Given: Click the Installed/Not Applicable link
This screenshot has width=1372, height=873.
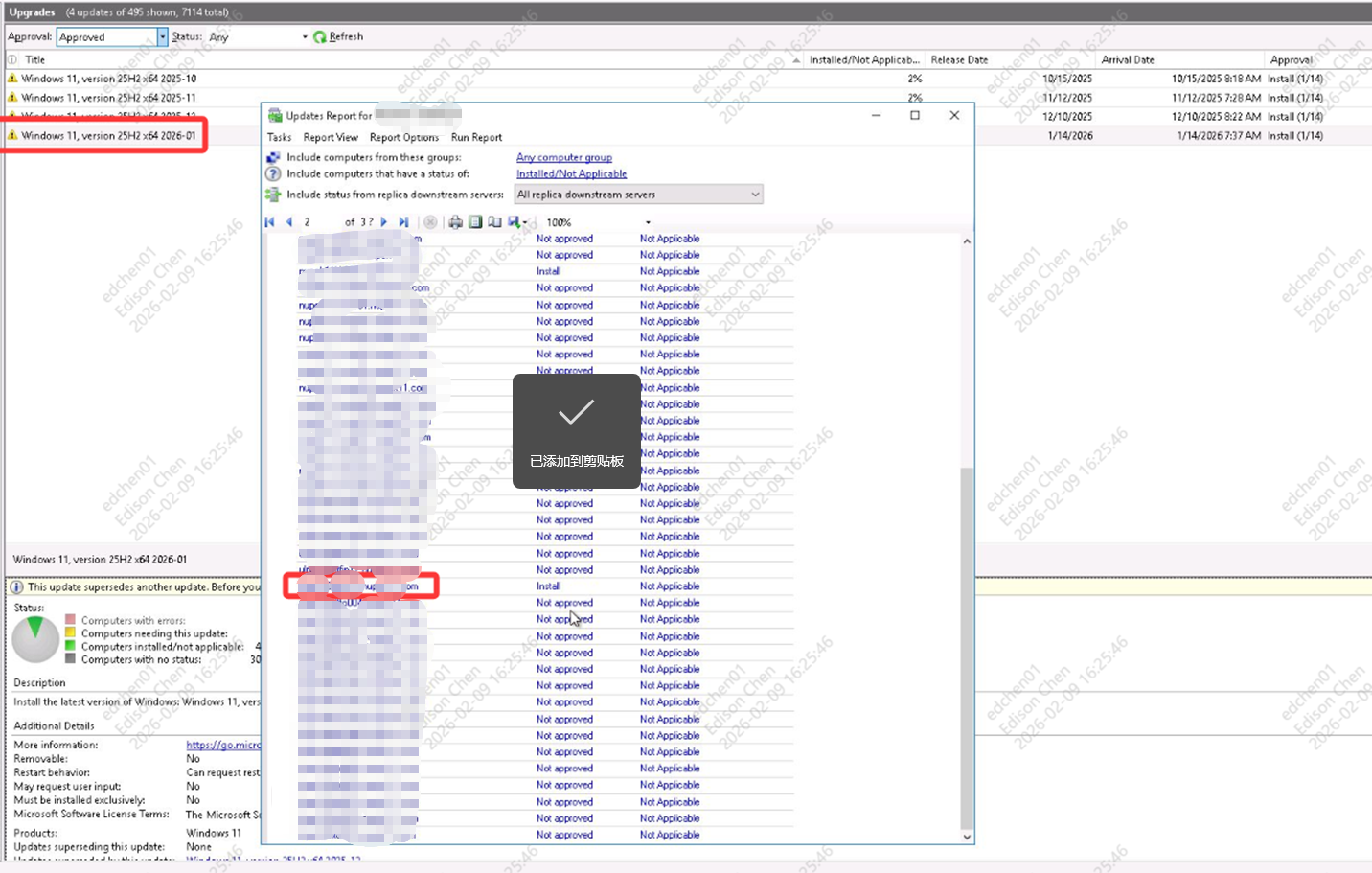Looking at the screenshot, I should pyautogui.click(x=571, y=173).
